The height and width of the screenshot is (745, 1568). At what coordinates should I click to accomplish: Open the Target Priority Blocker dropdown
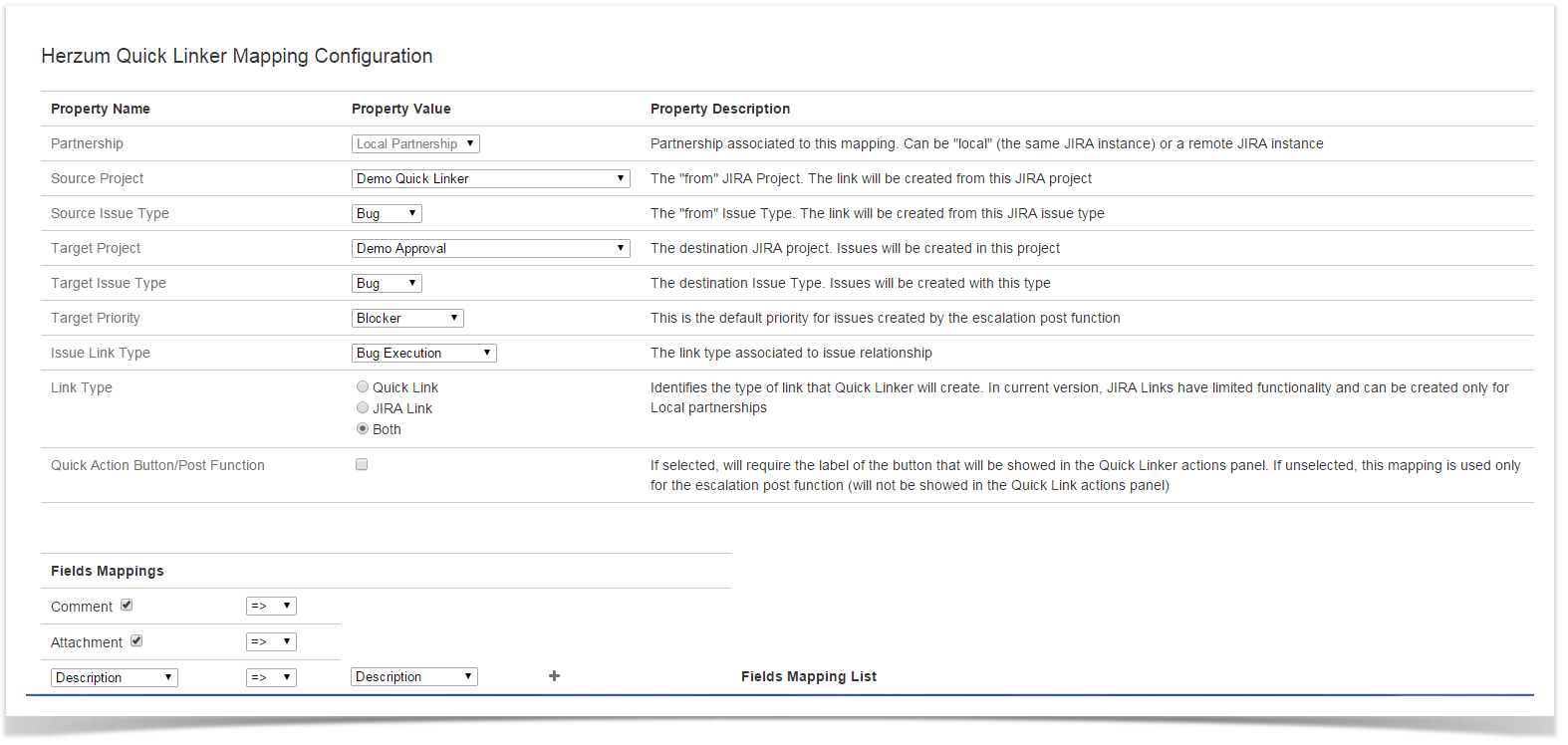(x=407, y=318)
